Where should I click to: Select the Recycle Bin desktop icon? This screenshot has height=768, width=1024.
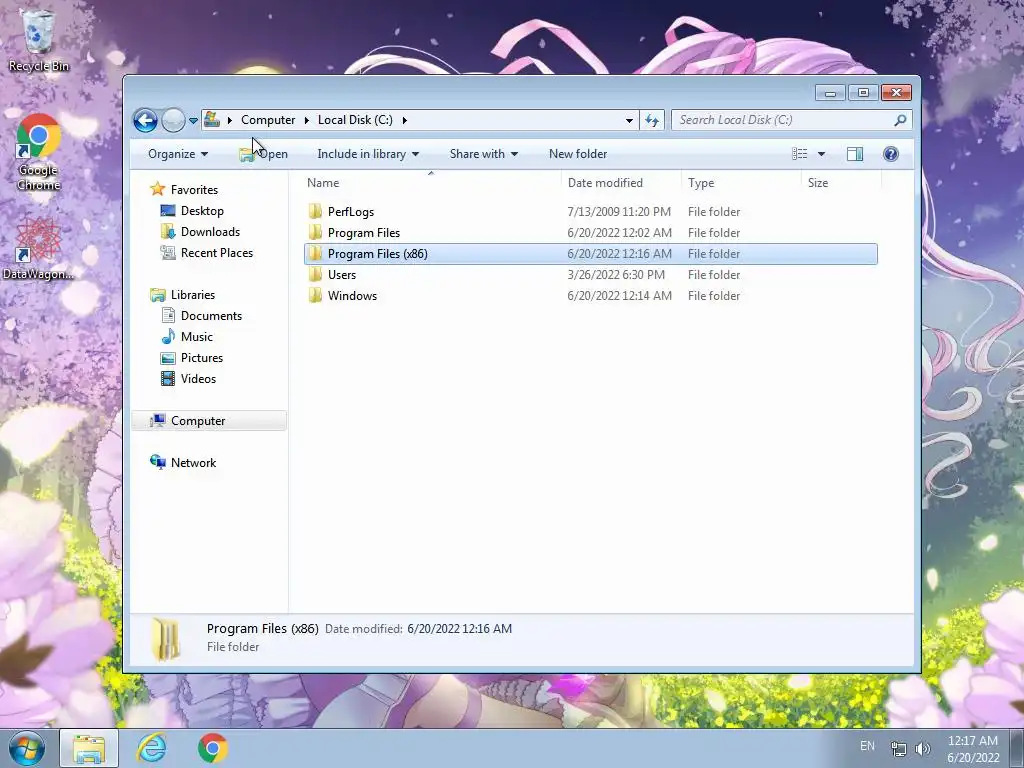tap(39, 40)
